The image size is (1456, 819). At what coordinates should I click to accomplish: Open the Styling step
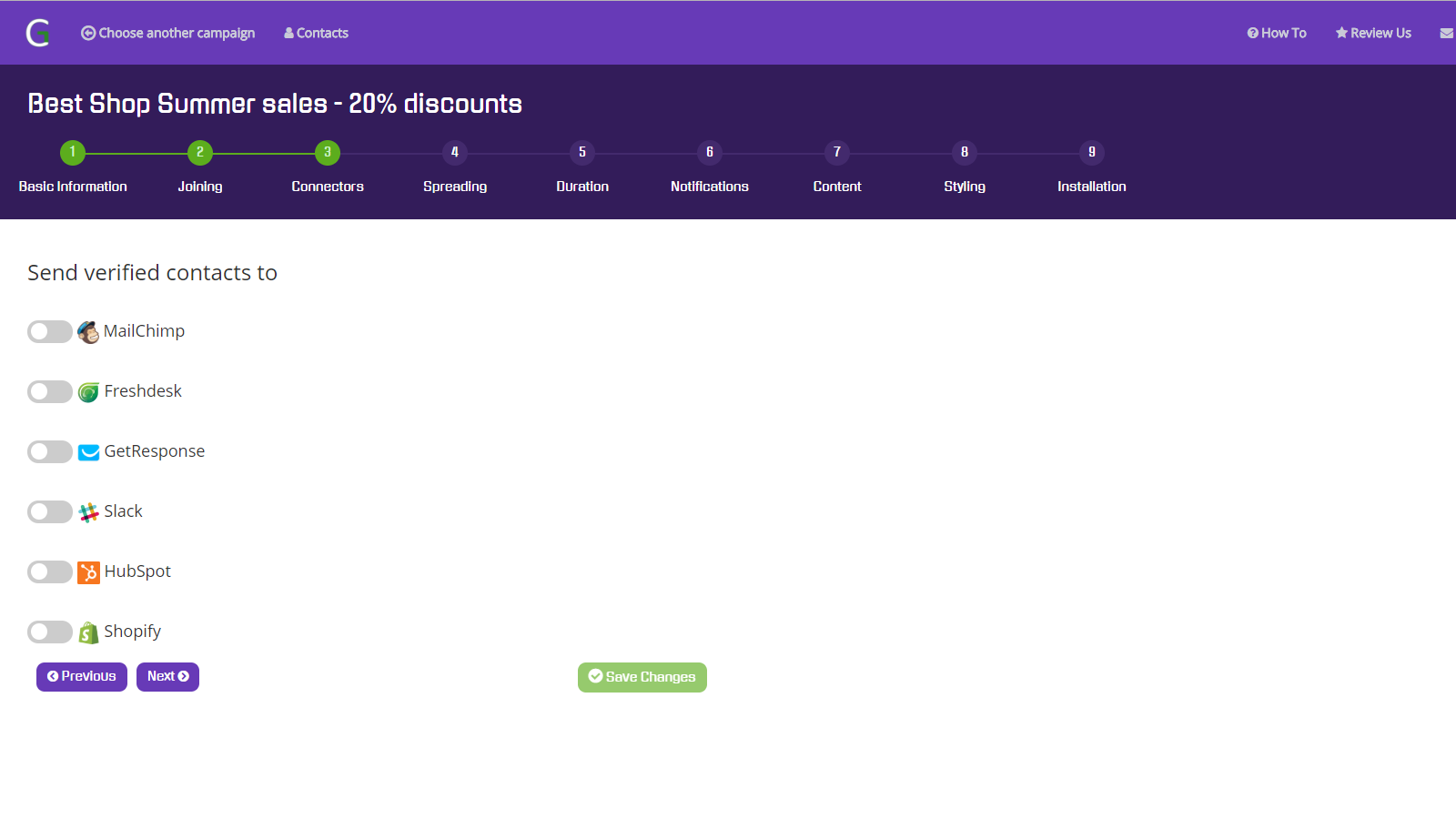point(965,187)
